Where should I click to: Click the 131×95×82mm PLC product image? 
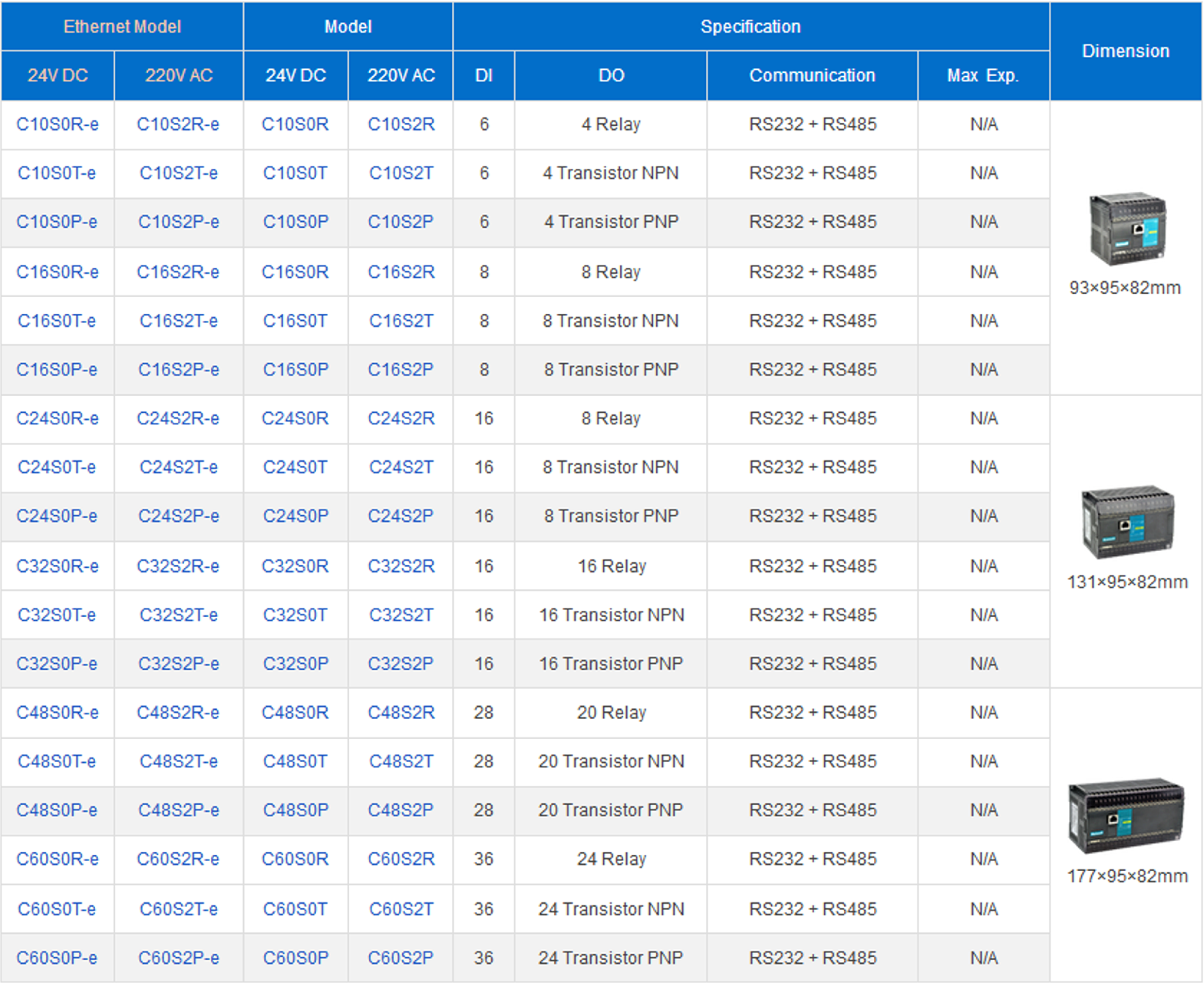[x=1126, y=521]
